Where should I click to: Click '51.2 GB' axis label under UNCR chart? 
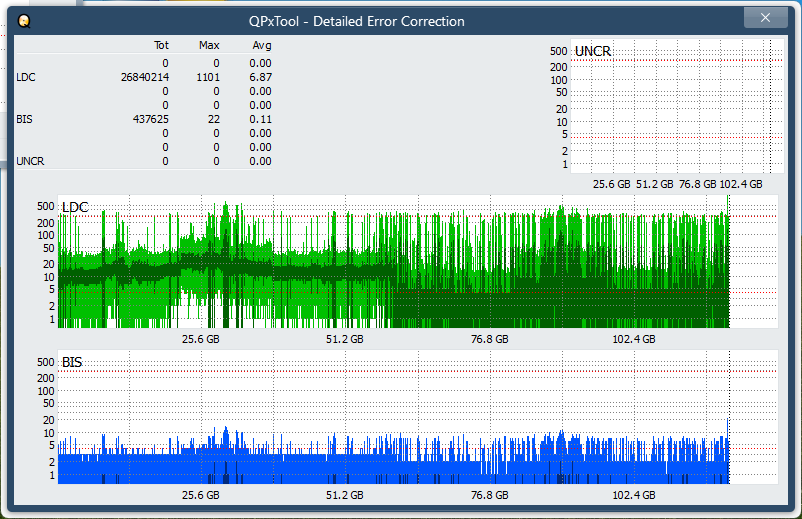654,184
